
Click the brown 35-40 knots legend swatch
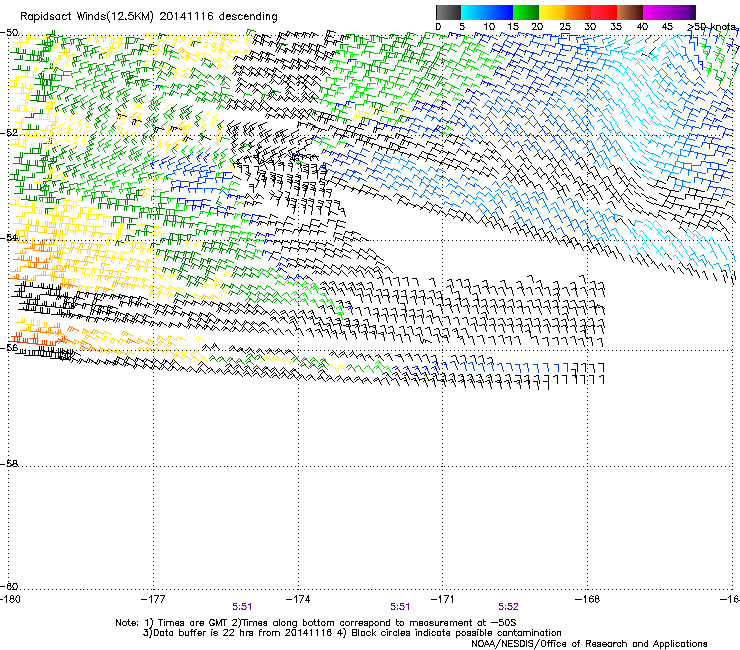(x=630, y=12)
